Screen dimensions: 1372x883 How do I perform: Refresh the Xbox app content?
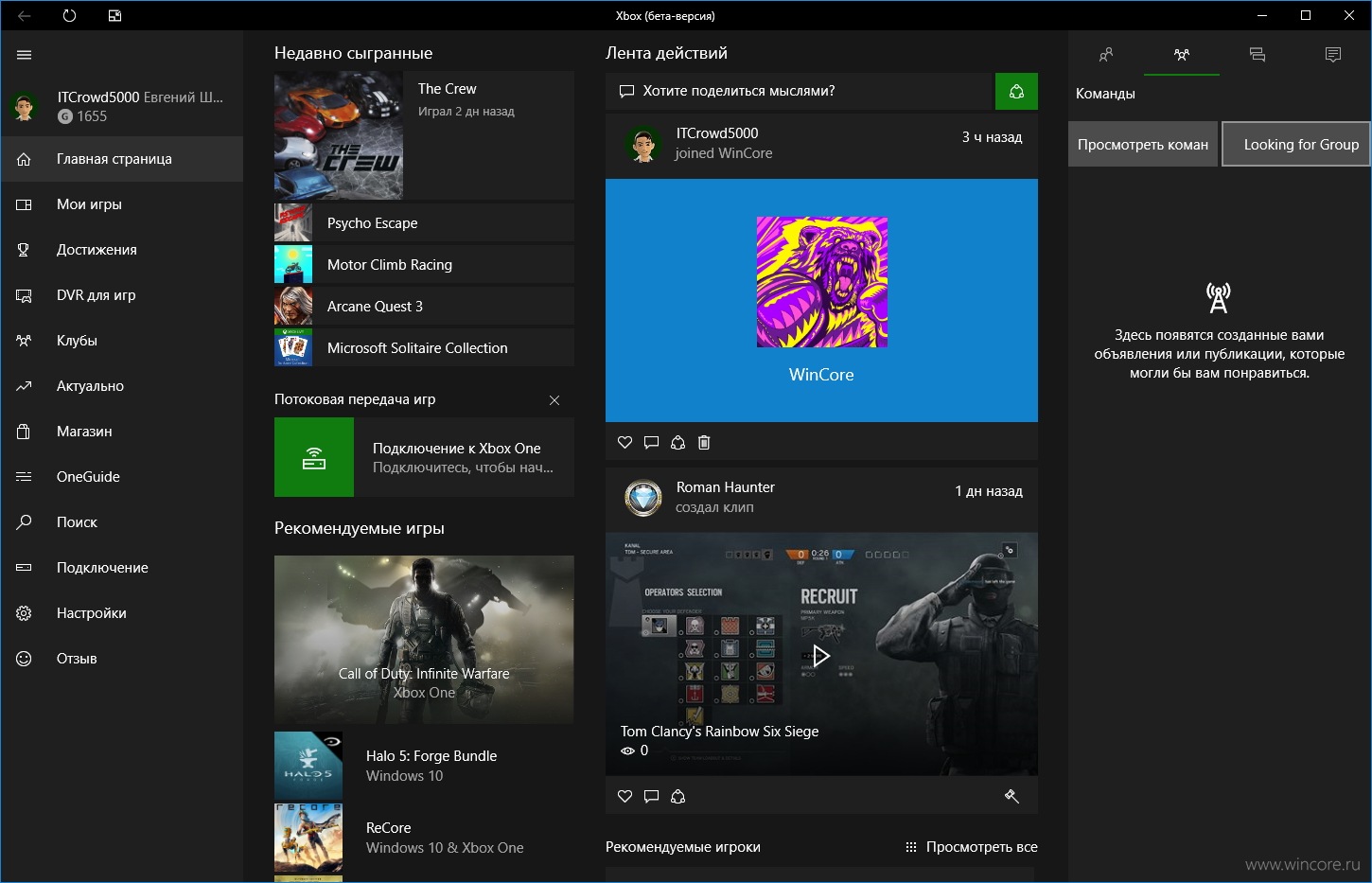coord(69,16)
